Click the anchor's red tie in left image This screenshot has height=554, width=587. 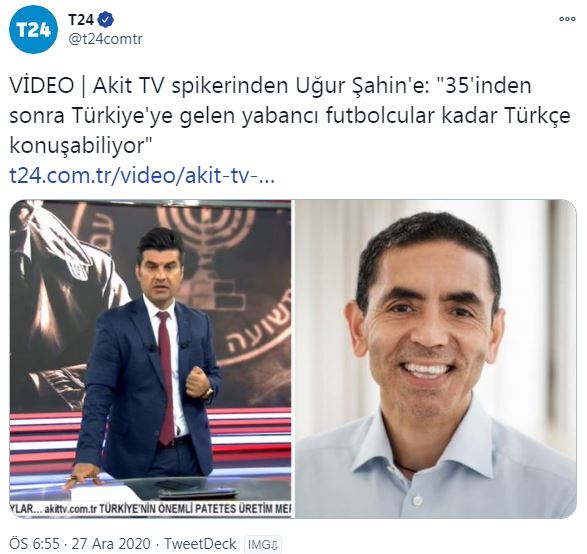(166, 378)
